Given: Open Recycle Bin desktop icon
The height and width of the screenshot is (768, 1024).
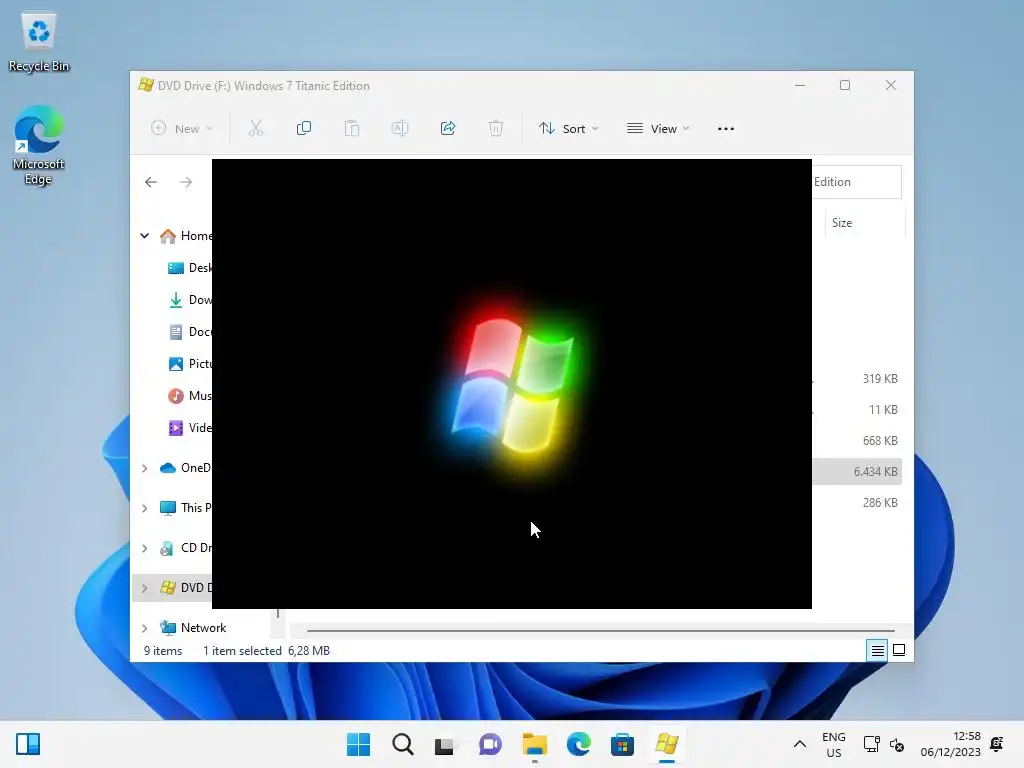Looking at the screenshot, I should pos(39,42).
